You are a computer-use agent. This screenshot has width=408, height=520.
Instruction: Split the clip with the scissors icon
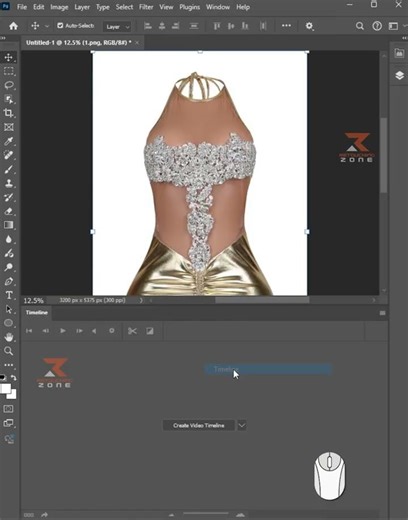(x=132, y=331)
